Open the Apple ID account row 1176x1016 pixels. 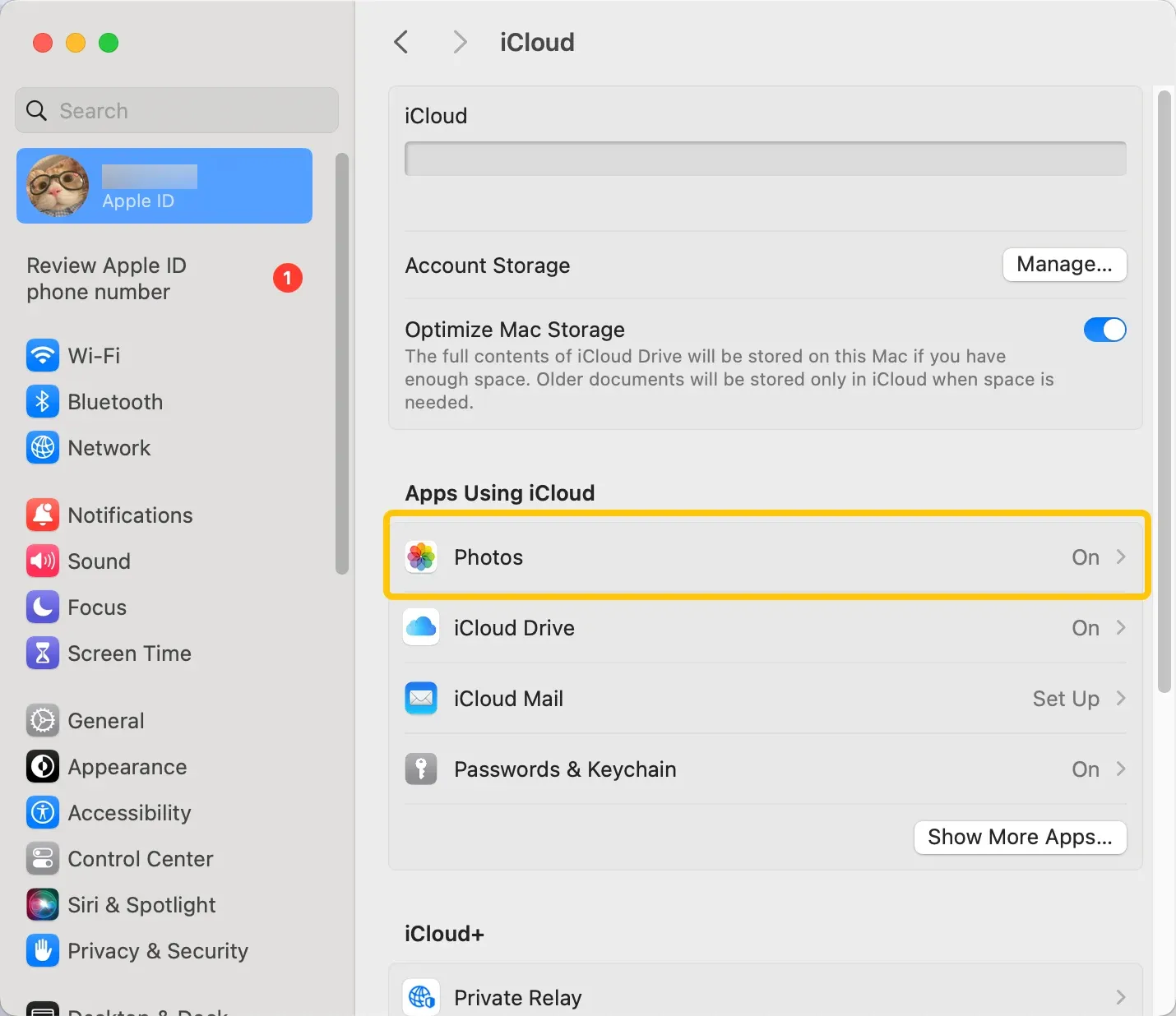tap(164, 186)
